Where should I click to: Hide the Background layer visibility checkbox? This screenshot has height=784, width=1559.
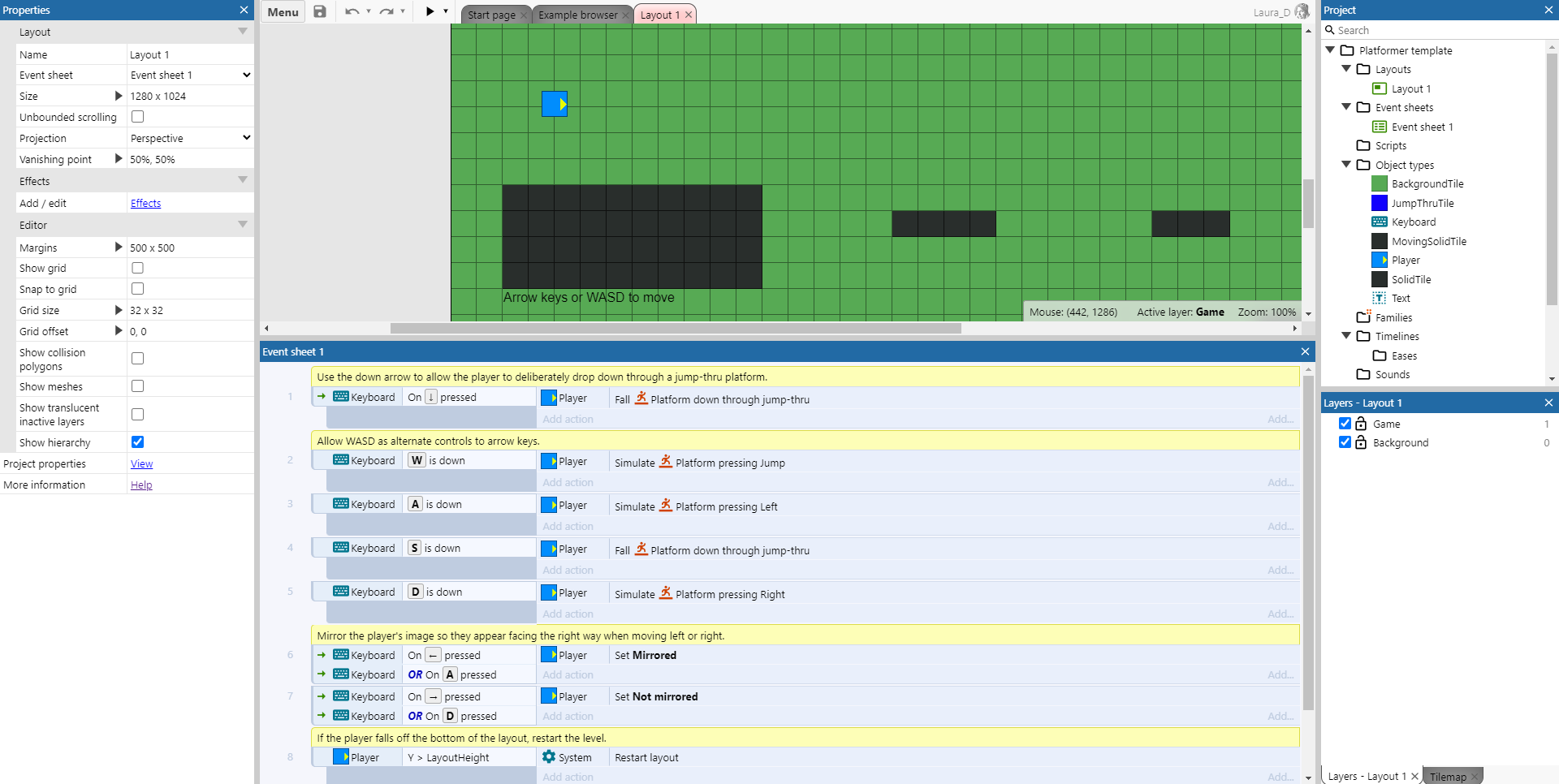(1345, 442)
